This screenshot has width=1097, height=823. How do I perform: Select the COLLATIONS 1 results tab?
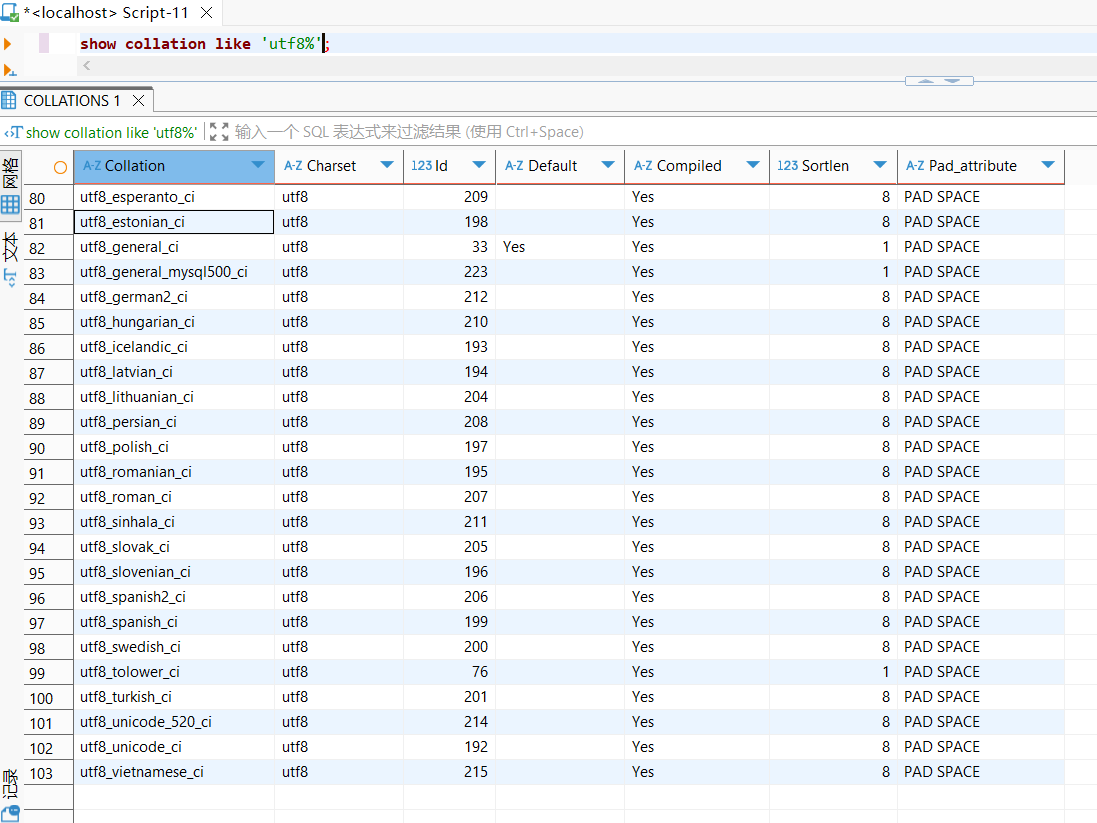72,101
